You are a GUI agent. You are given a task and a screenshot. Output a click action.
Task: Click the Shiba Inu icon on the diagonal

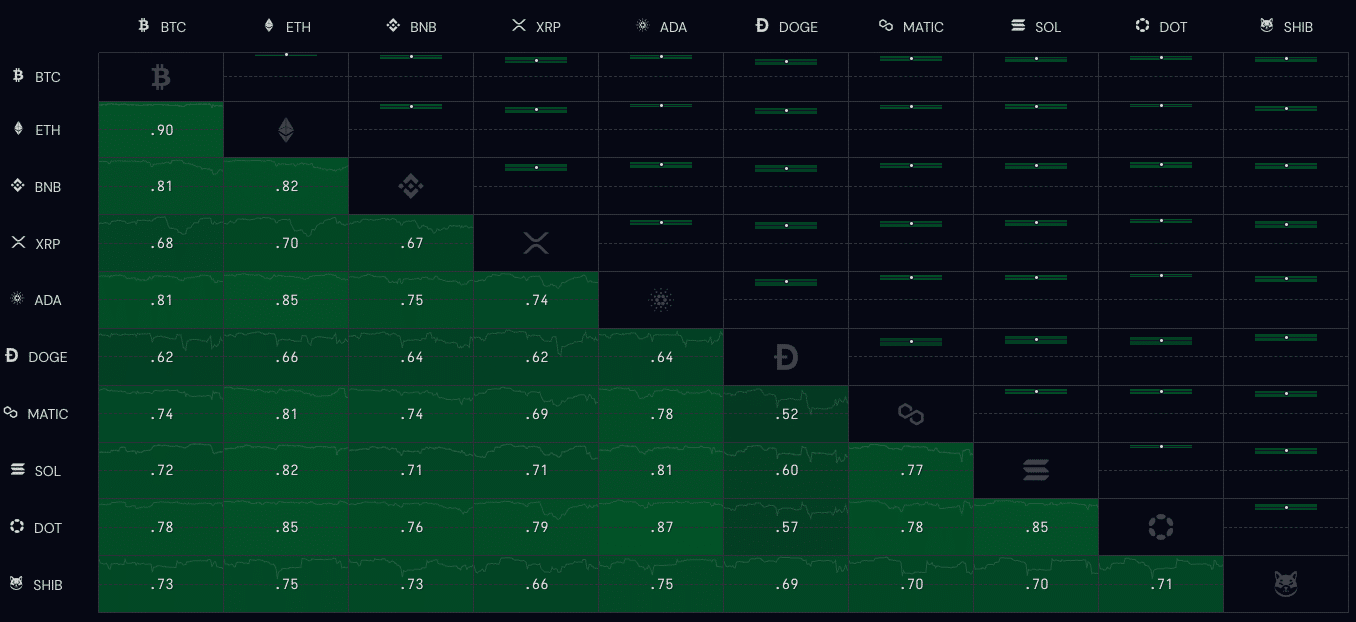pos(1286,584)
